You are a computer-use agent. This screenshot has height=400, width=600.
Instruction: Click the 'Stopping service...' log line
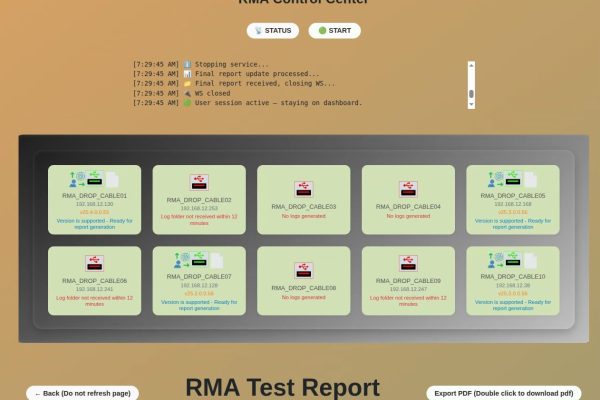[201, 64]
